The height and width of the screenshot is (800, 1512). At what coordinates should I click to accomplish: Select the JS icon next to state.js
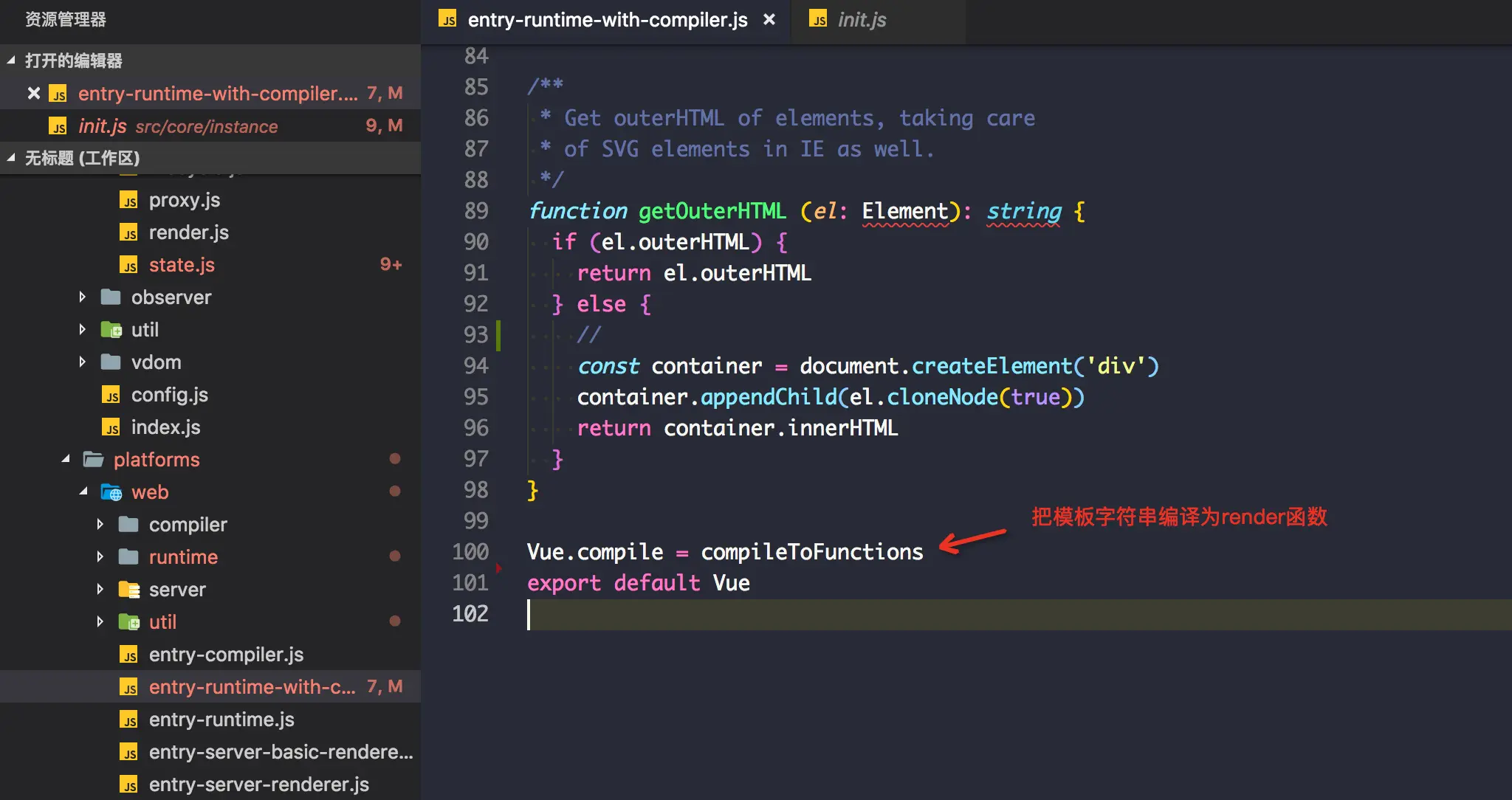pos(128,264)
